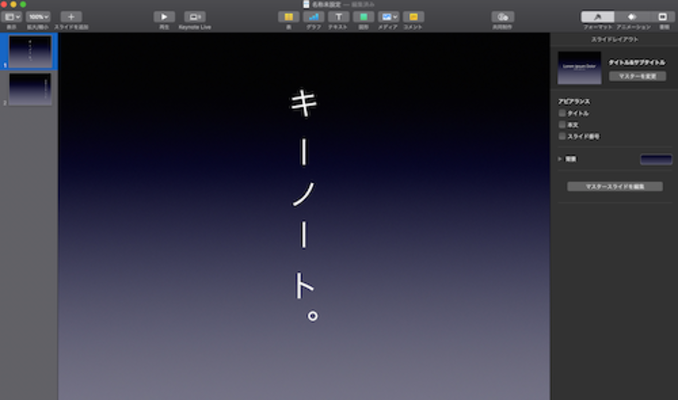This screenshot has height=400, width=678.
Task: Insert a chart using the Chart icon
Action: click(x=314, y=17)
